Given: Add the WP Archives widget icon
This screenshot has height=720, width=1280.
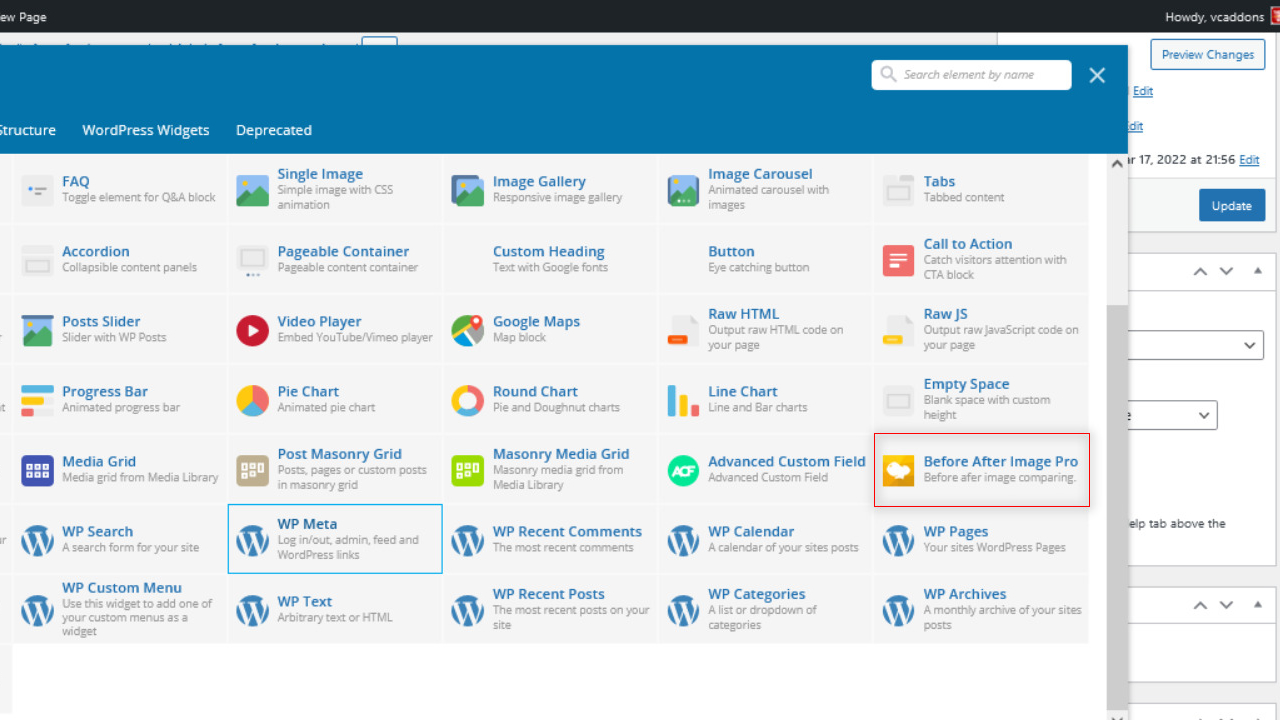Looking at the screenshot, I should tap(899, 610).
